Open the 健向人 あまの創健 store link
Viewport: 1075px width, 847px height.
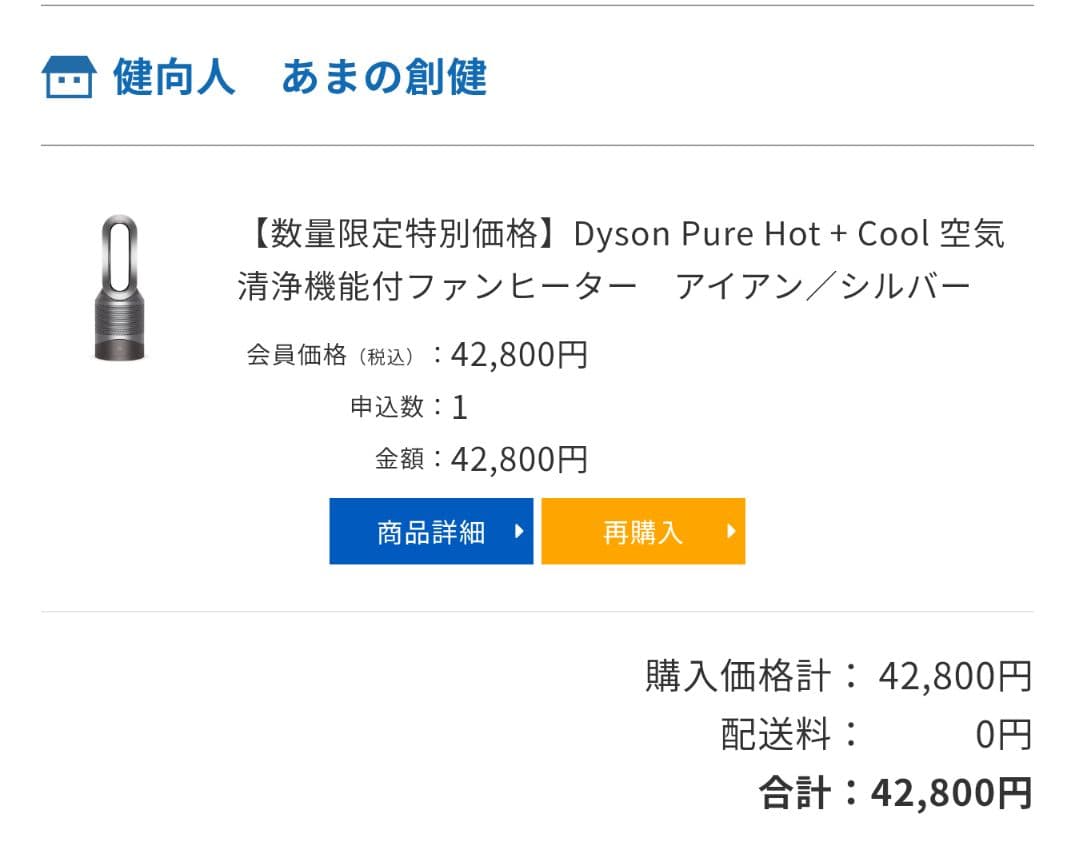point(300,77)
